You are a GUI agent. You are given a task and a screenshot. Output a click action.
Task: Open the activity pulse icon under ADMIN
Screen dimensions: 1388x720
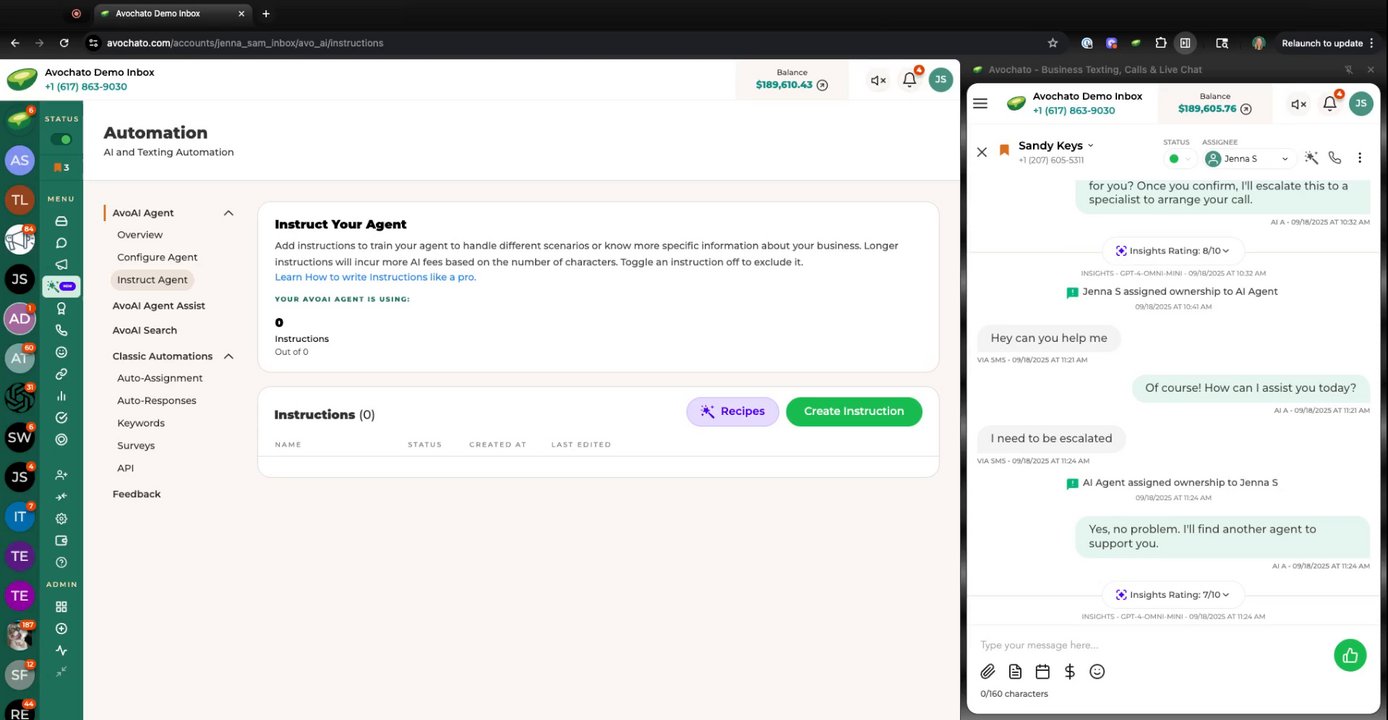(61, 651)
